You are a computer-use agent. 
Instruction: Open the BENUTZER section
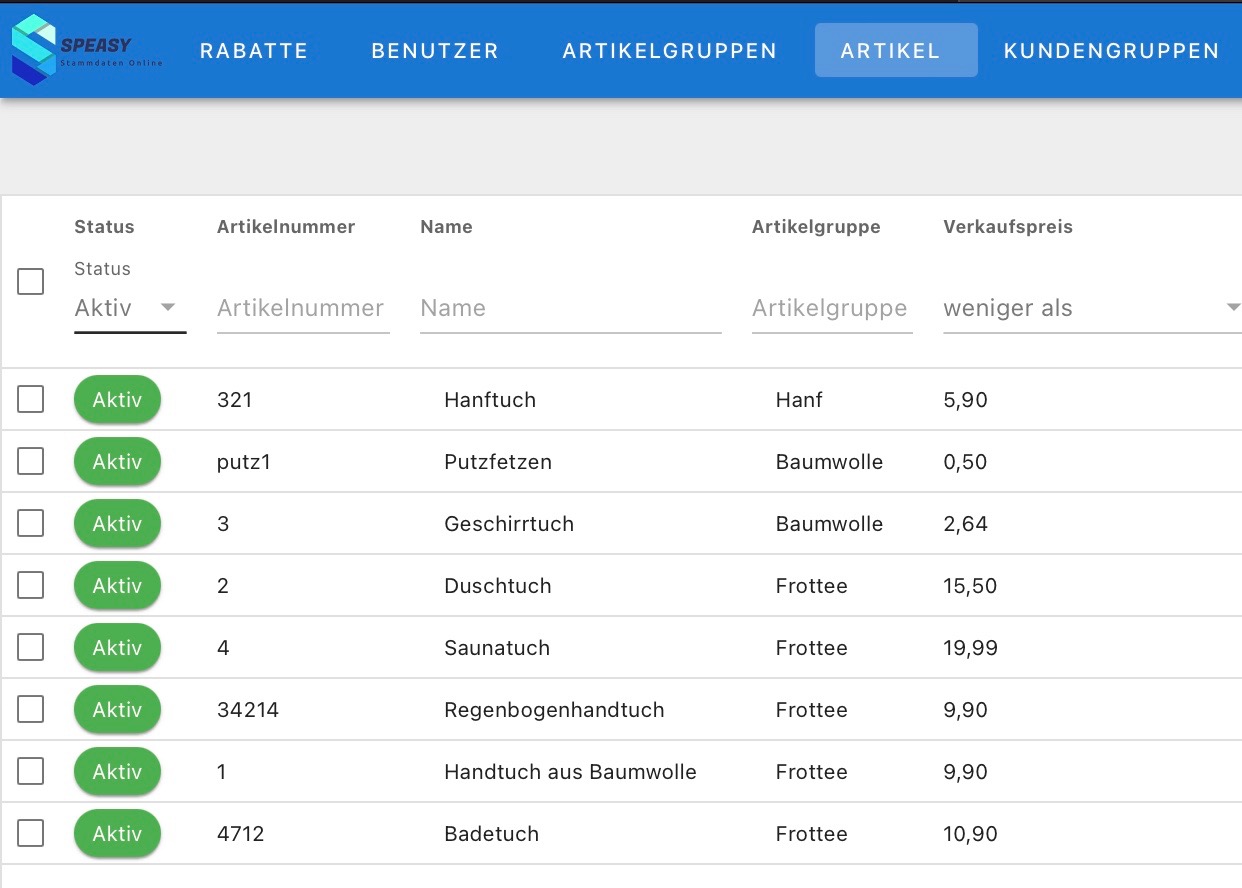[434, 50]
